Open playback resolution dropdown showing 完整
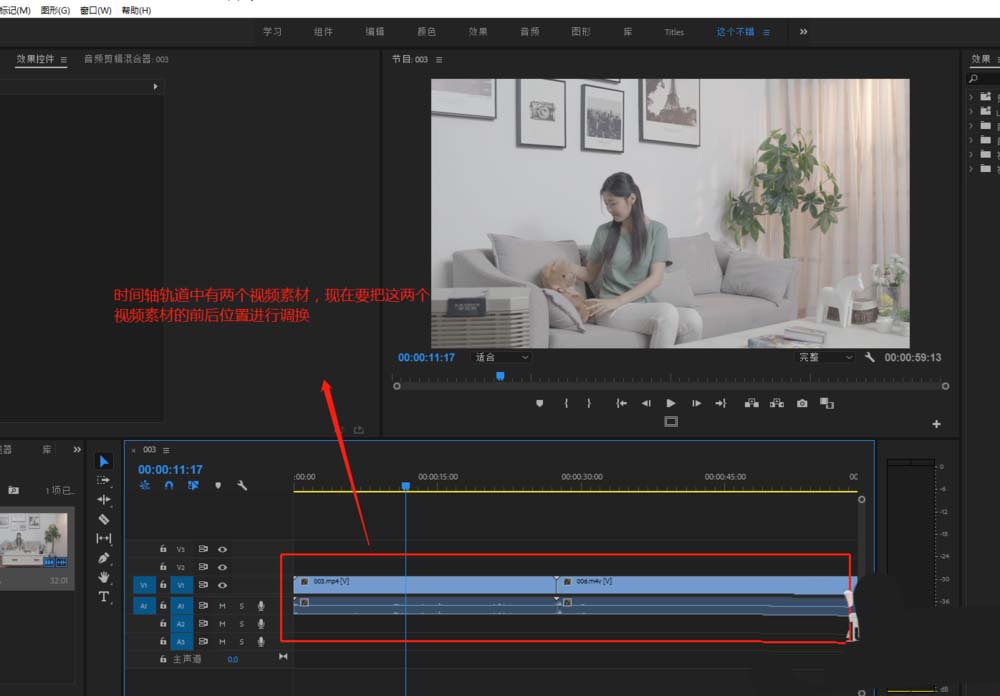 [825, 357]
